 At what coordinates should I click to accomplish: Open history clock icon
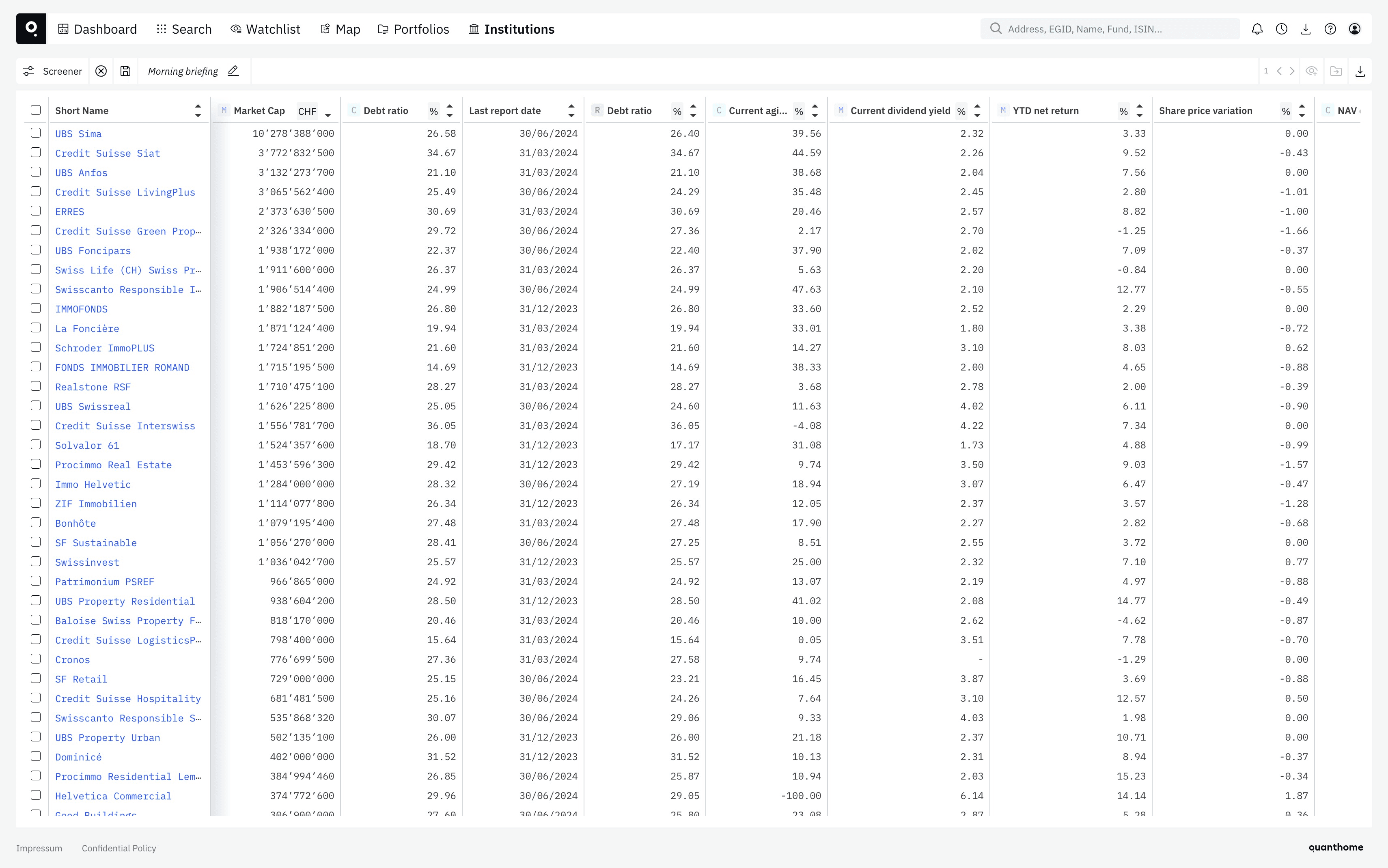coord(1281,29)
